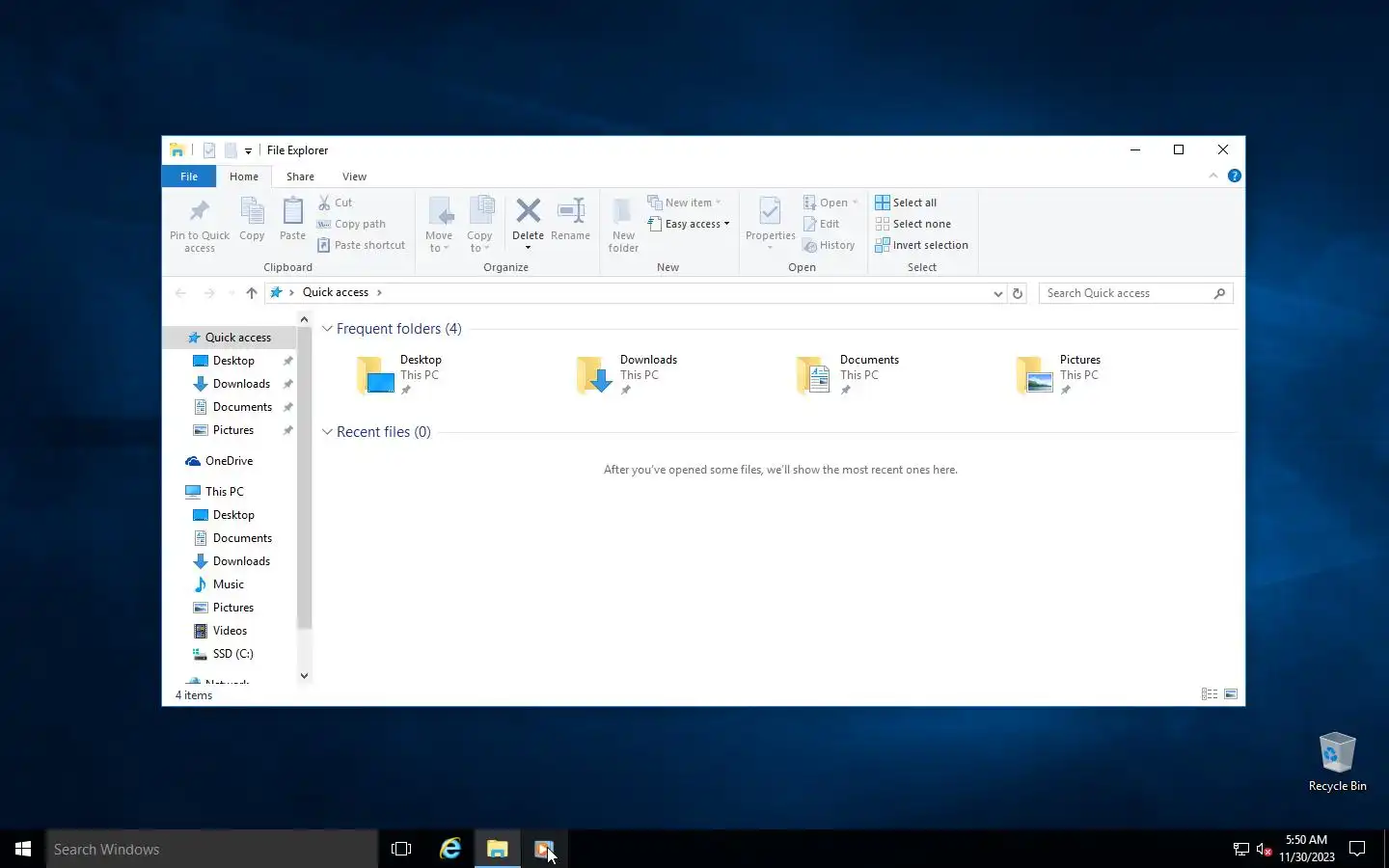Select pinned Downloads under Quick access
The image size is (1389, 868).
point(231,384)
